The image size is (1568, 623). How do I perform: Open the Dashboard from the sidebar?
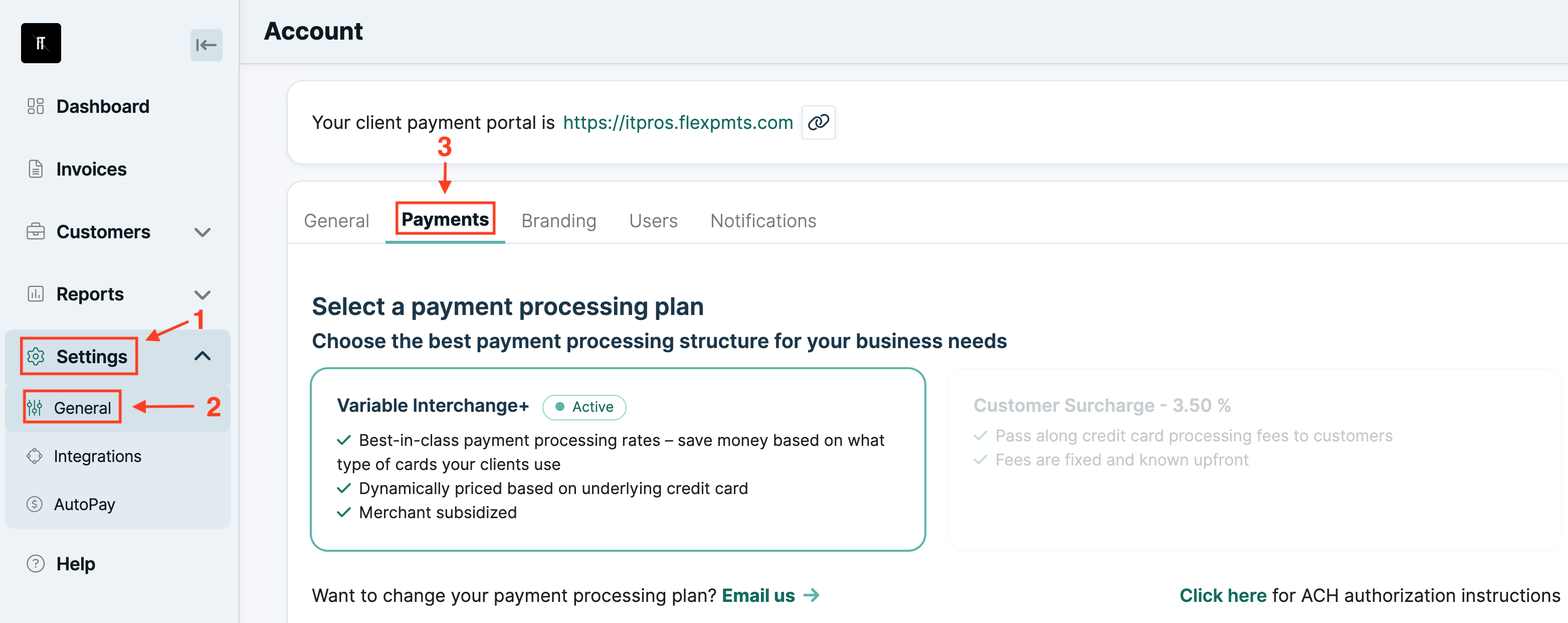102,106
